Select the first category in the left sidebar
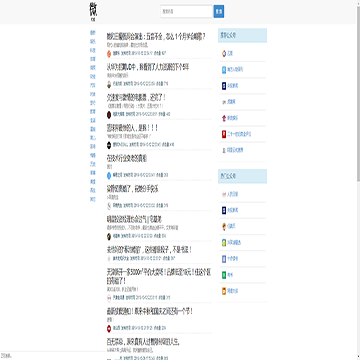Viewport: 360px width, 360px height. click(93, 33)
